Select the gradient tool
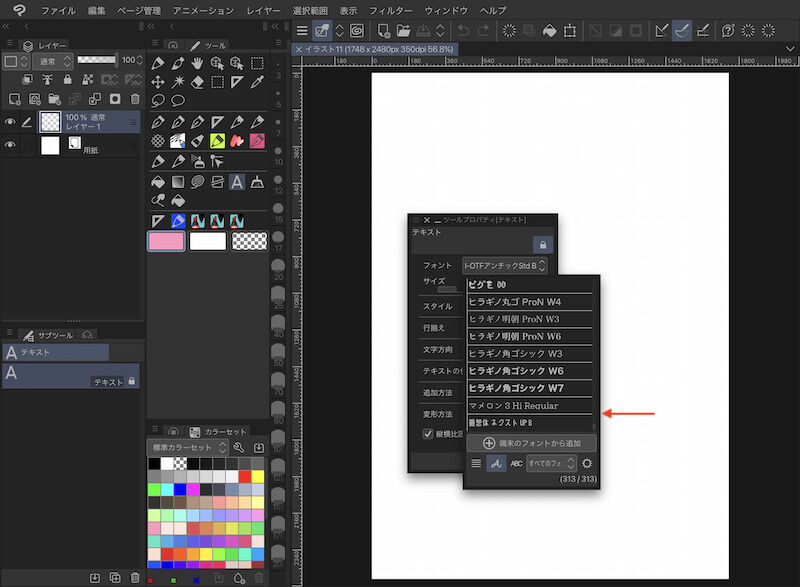The height and width of the screenshot is (587, 800). click(178, 182)
